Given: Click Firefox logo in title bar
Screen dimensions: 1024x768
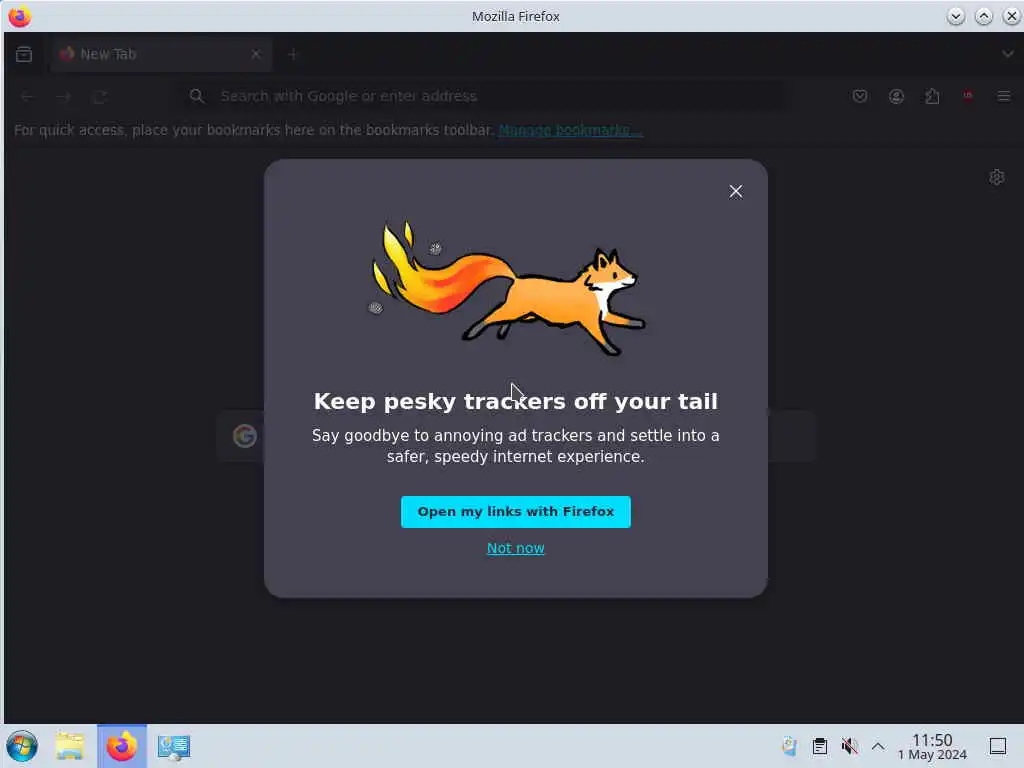Looking at the screenshot, I should tap(20, 16).
